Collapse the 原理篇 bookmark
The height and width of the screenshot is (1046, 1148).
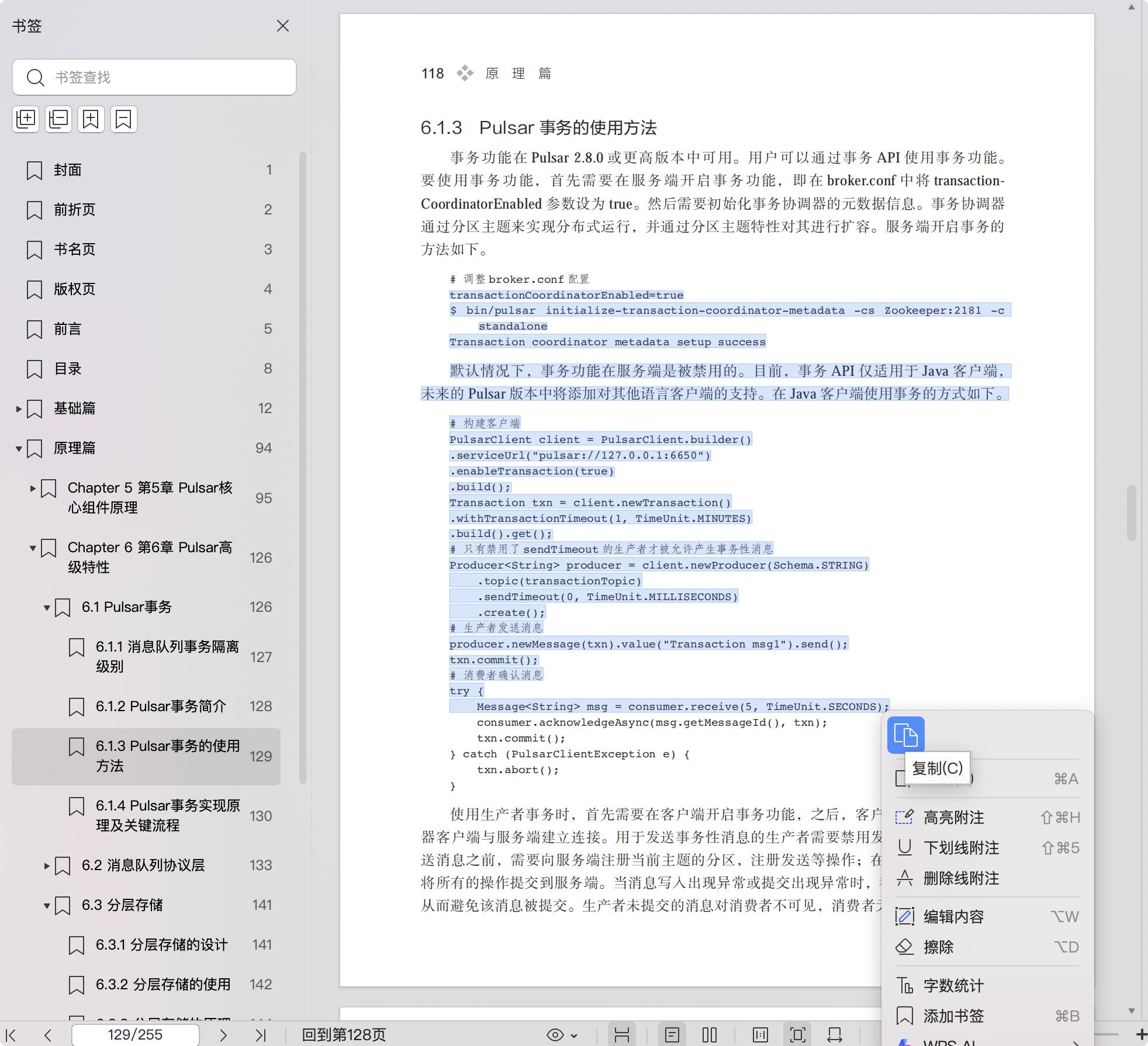[x=19, y=449]
